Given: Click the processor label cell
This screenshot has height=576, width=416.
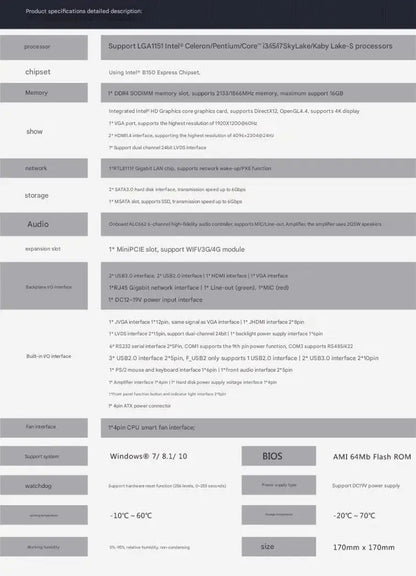Looking at the screenshot, I should coord(44,47).
